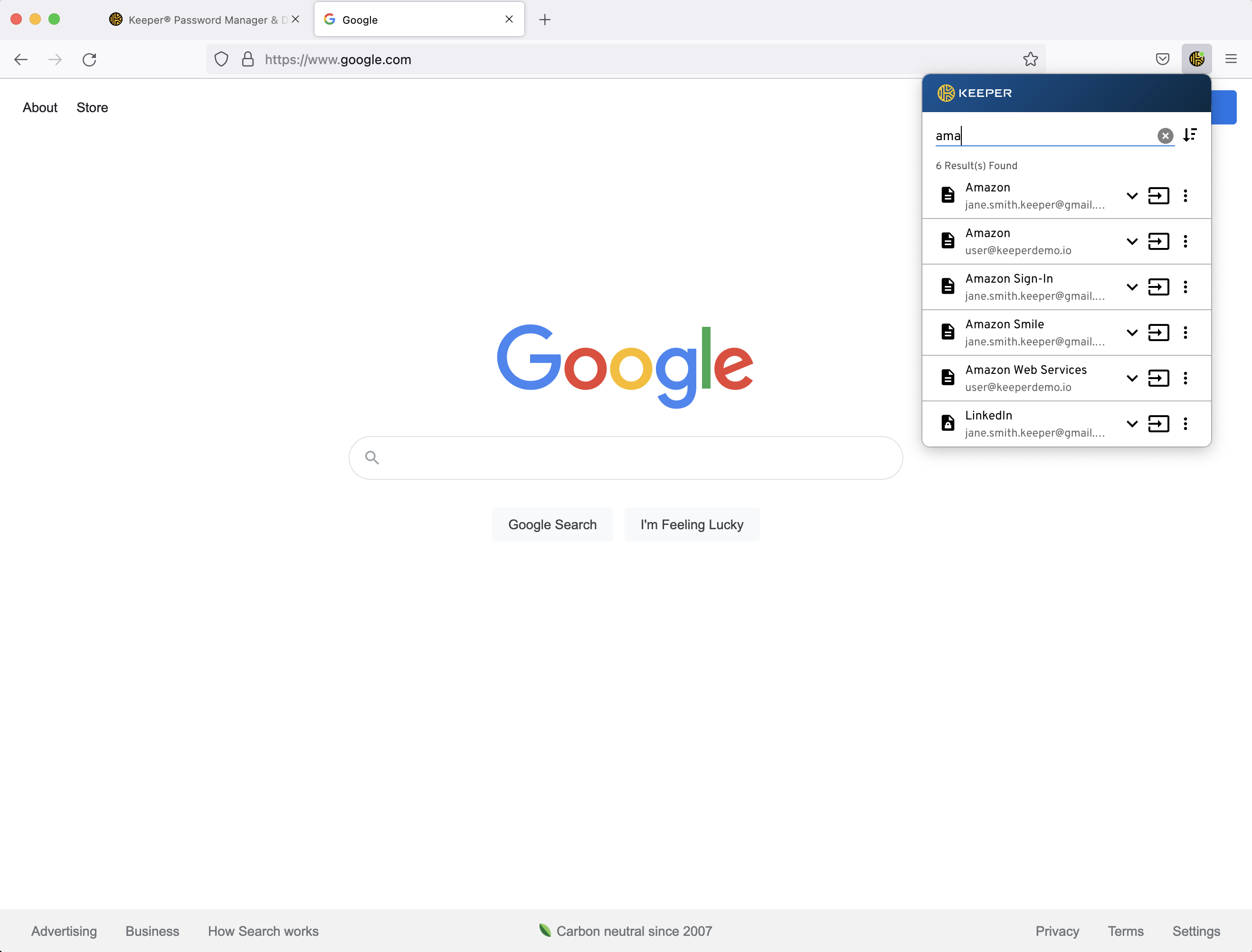This screenshot has height=952, width=1252.
Task: Open the Settings footer menu
Action: [x=1196, y=931]
